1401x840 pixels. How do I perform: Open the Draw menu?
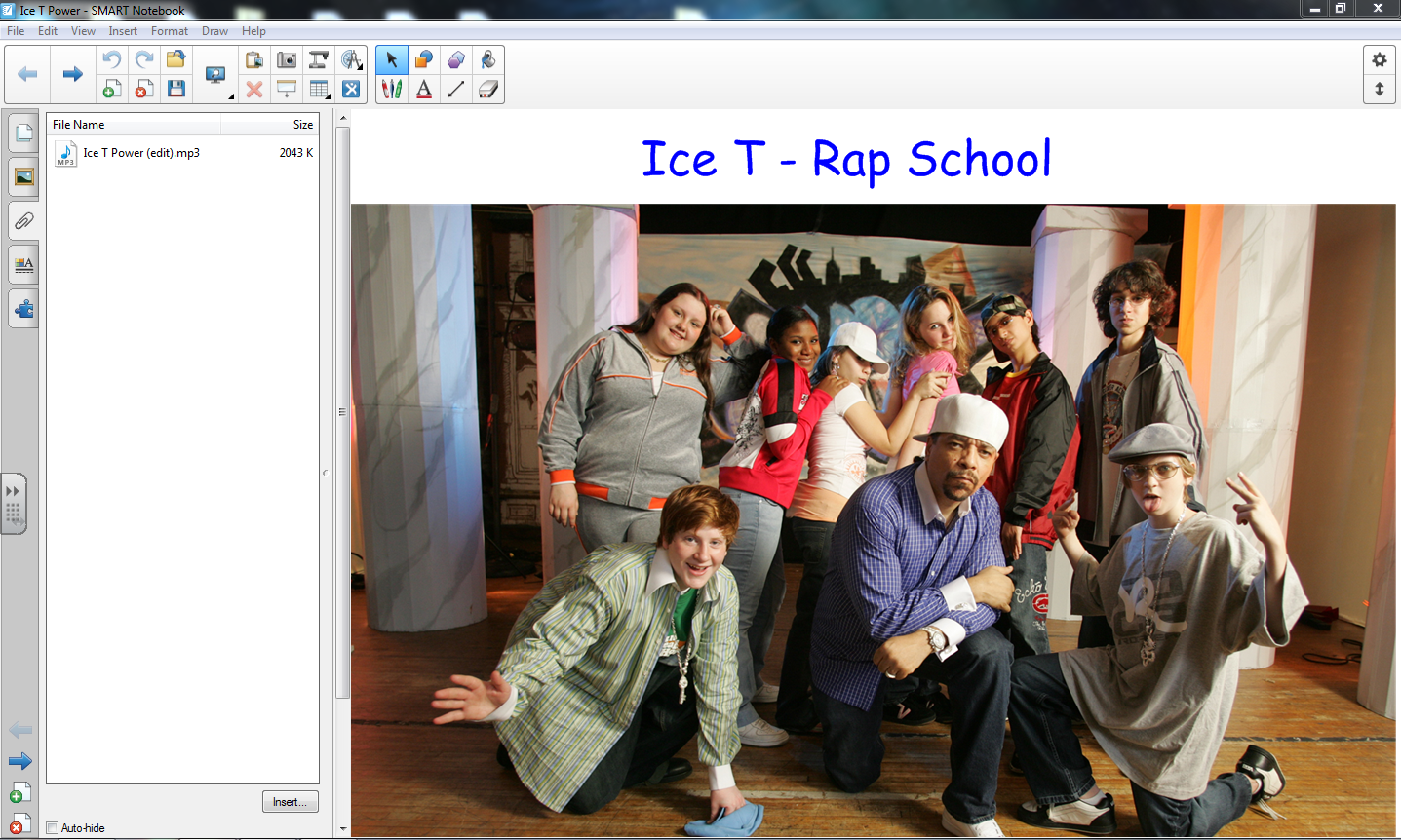click(x=214, y=30)
